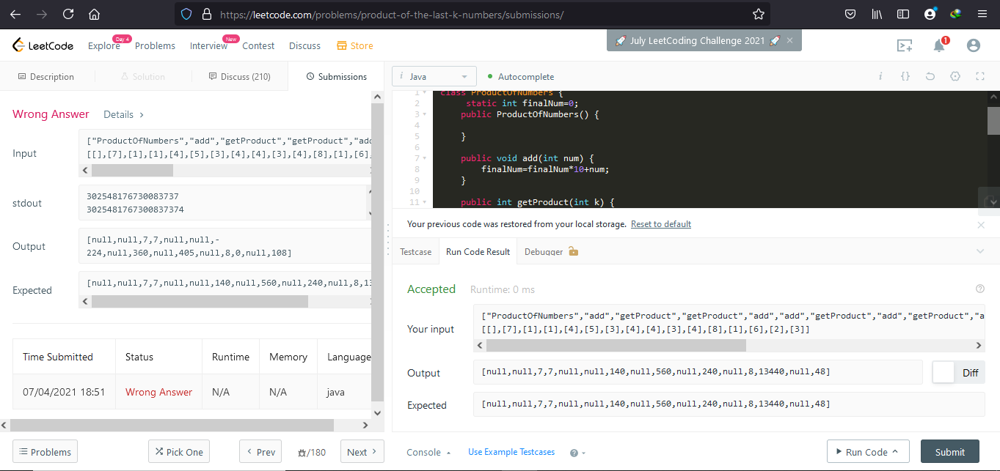Click the help icon beside Runtime
The width and height of the screenshot is (1000, 471).
(980, 289)
